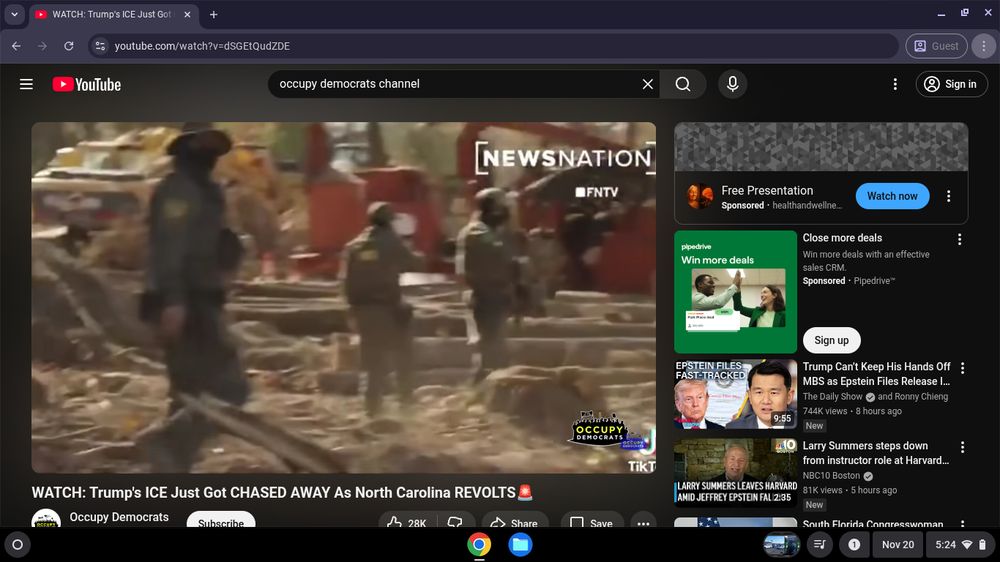The image size is (1000, 562).
Task: Search with your voice microphone
Action: (733, 84)
